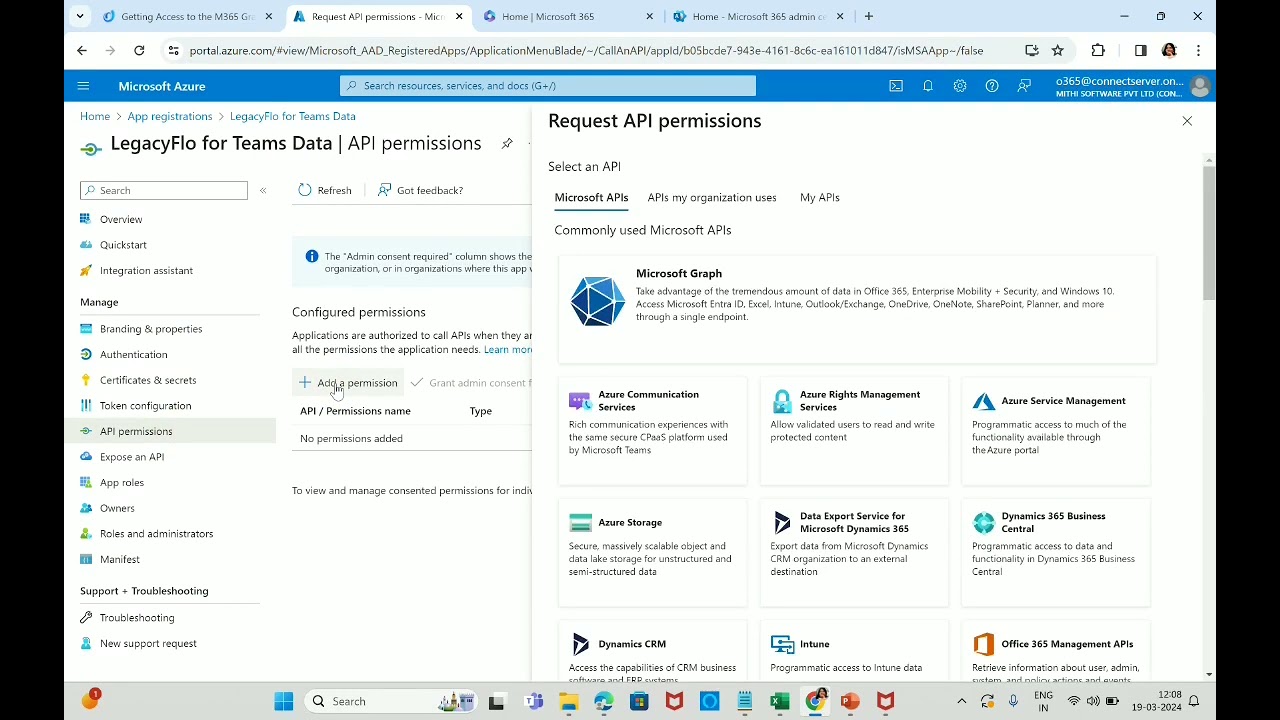This screenshot has height=720, width=1280.
Task: Switch to APIs my organization uses tab
Action: pos(712,198)
